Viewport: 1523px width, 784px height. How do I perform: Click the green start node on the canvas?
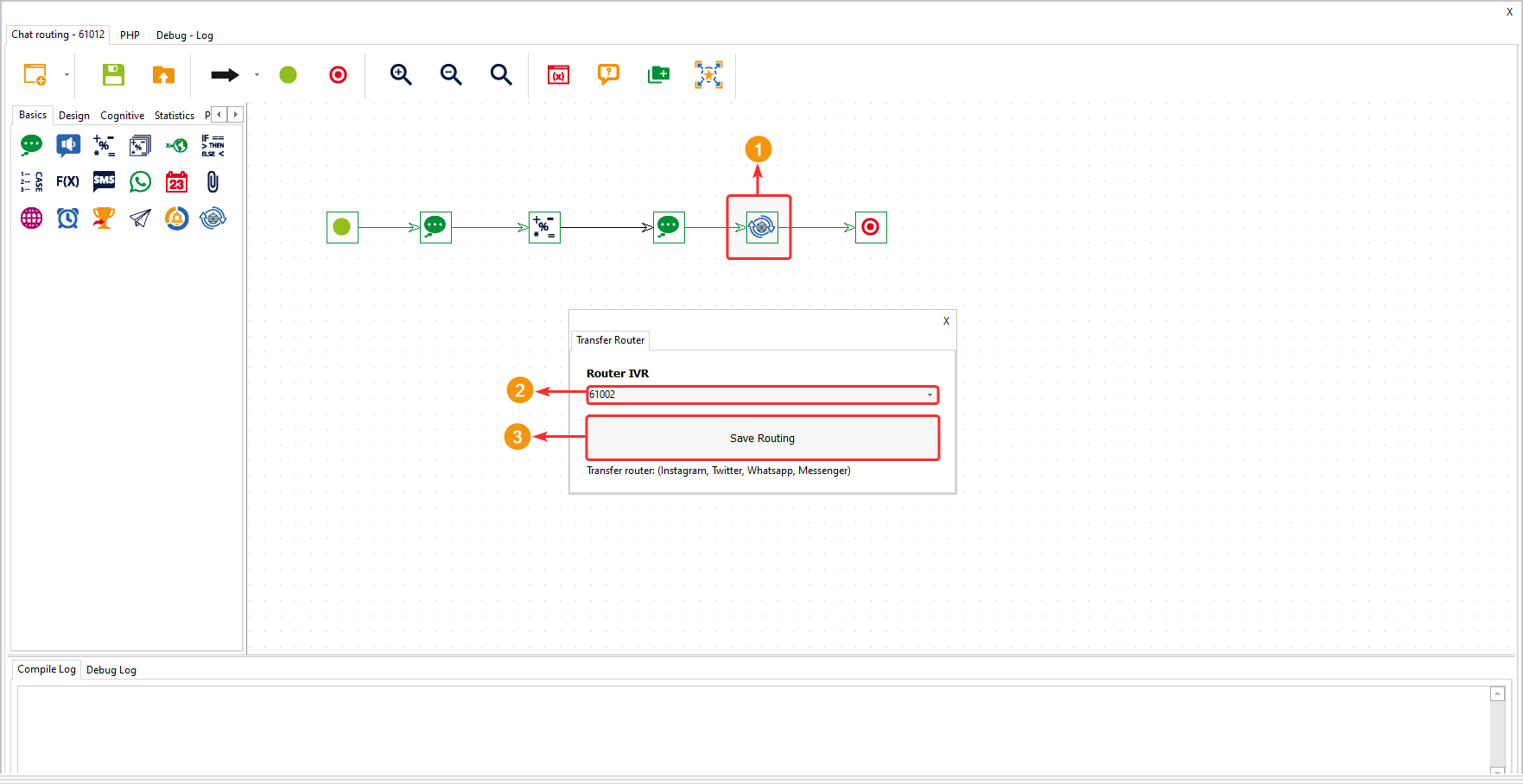[342, 227]
